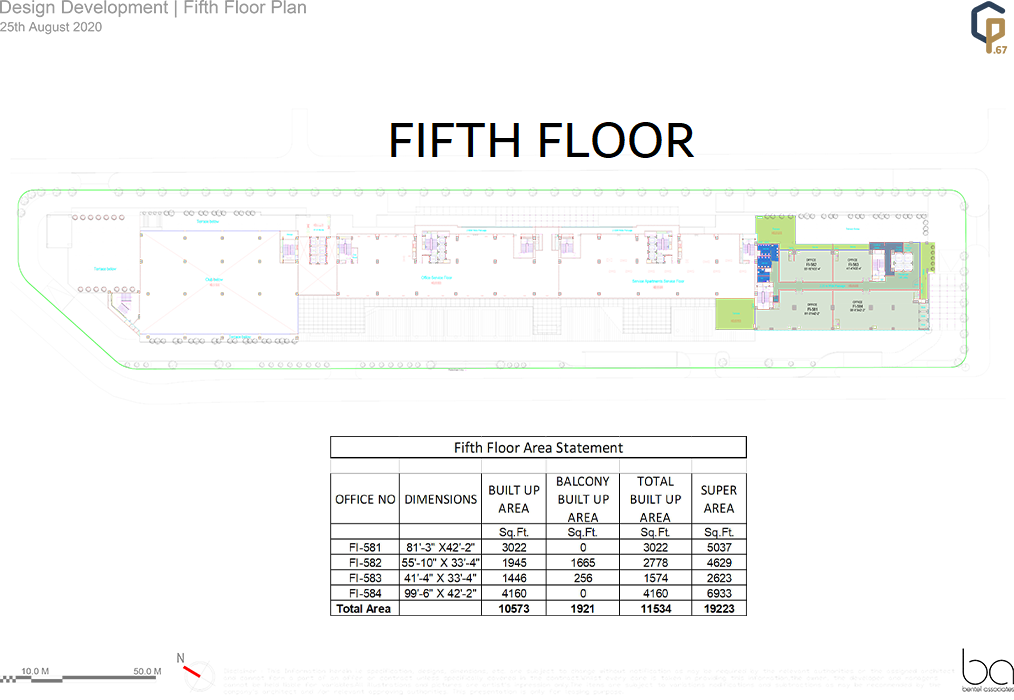This screenshot has height=700, width=1014.
Task: Click the total super area value 19223
Action: point(718,607)
